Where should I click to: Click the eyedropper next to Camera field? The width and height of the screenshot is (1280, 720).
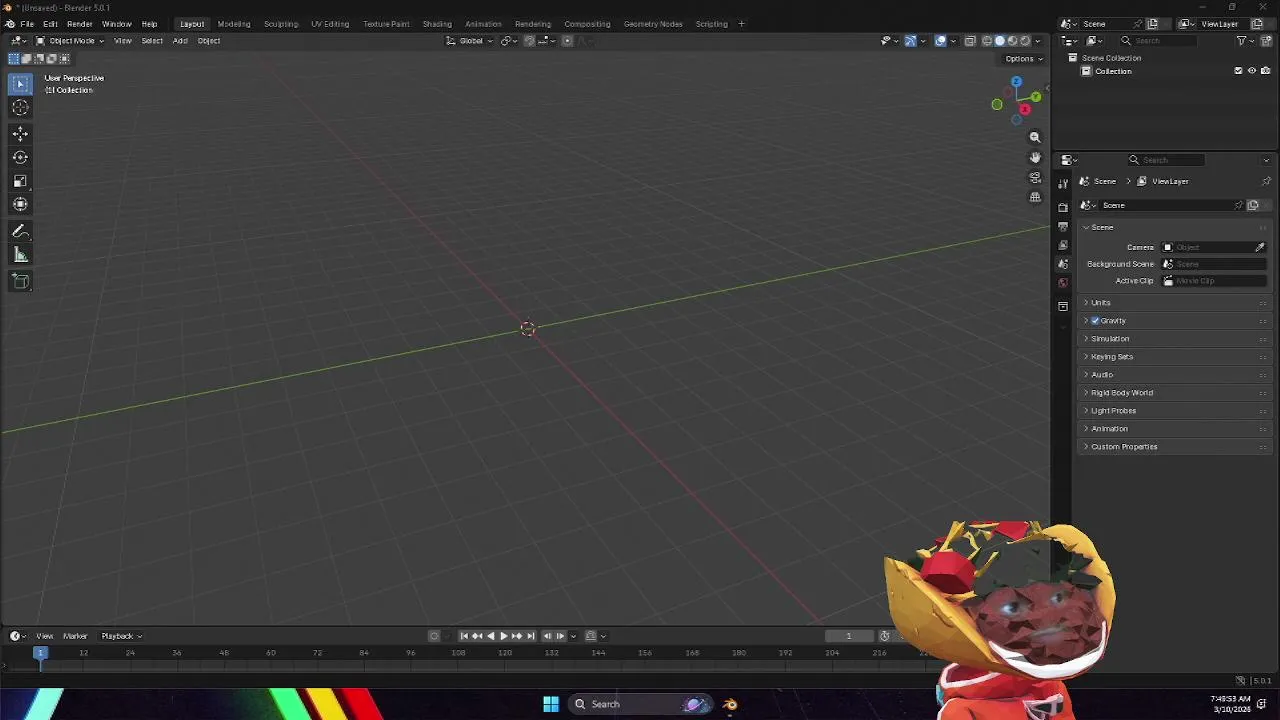1260,247
